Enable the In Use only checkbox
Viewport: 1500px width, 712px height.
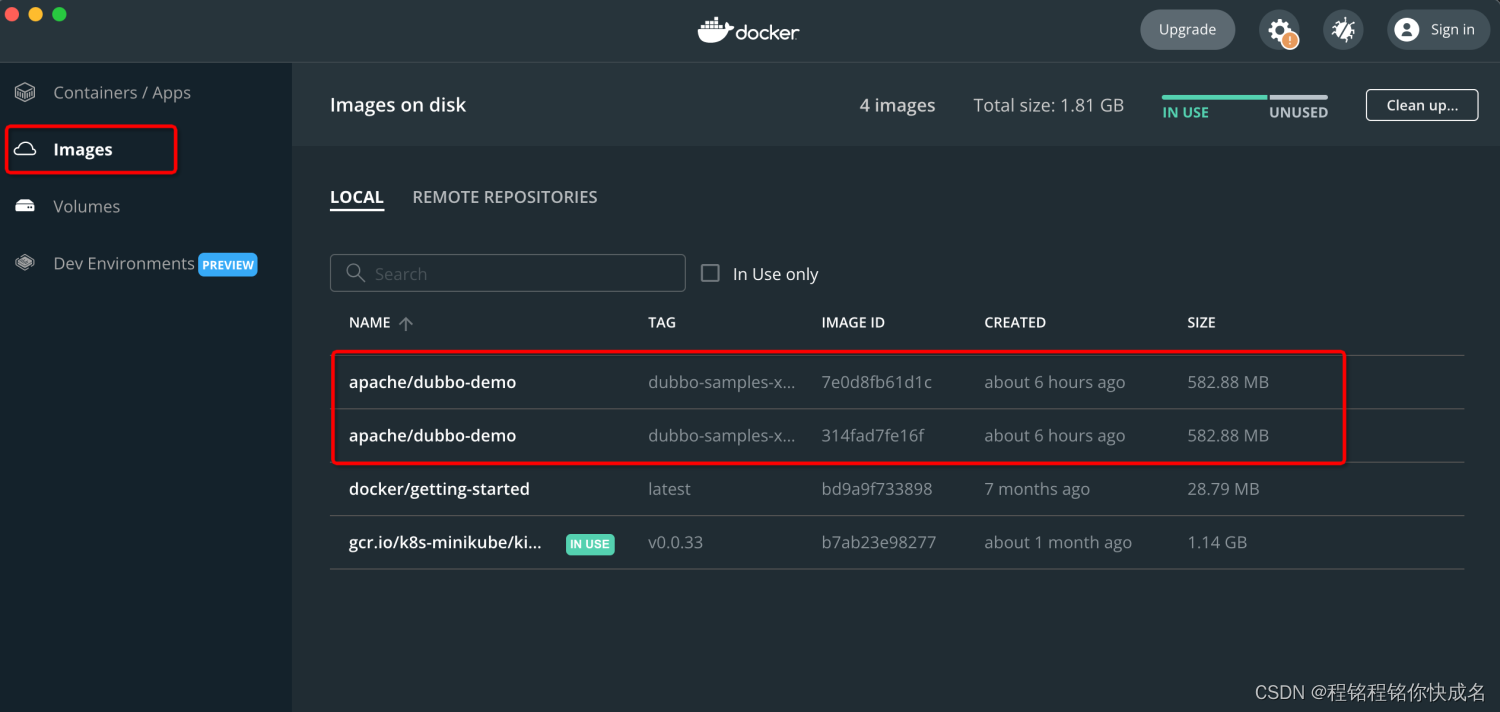pyautogui.click(x=710, y=273)
